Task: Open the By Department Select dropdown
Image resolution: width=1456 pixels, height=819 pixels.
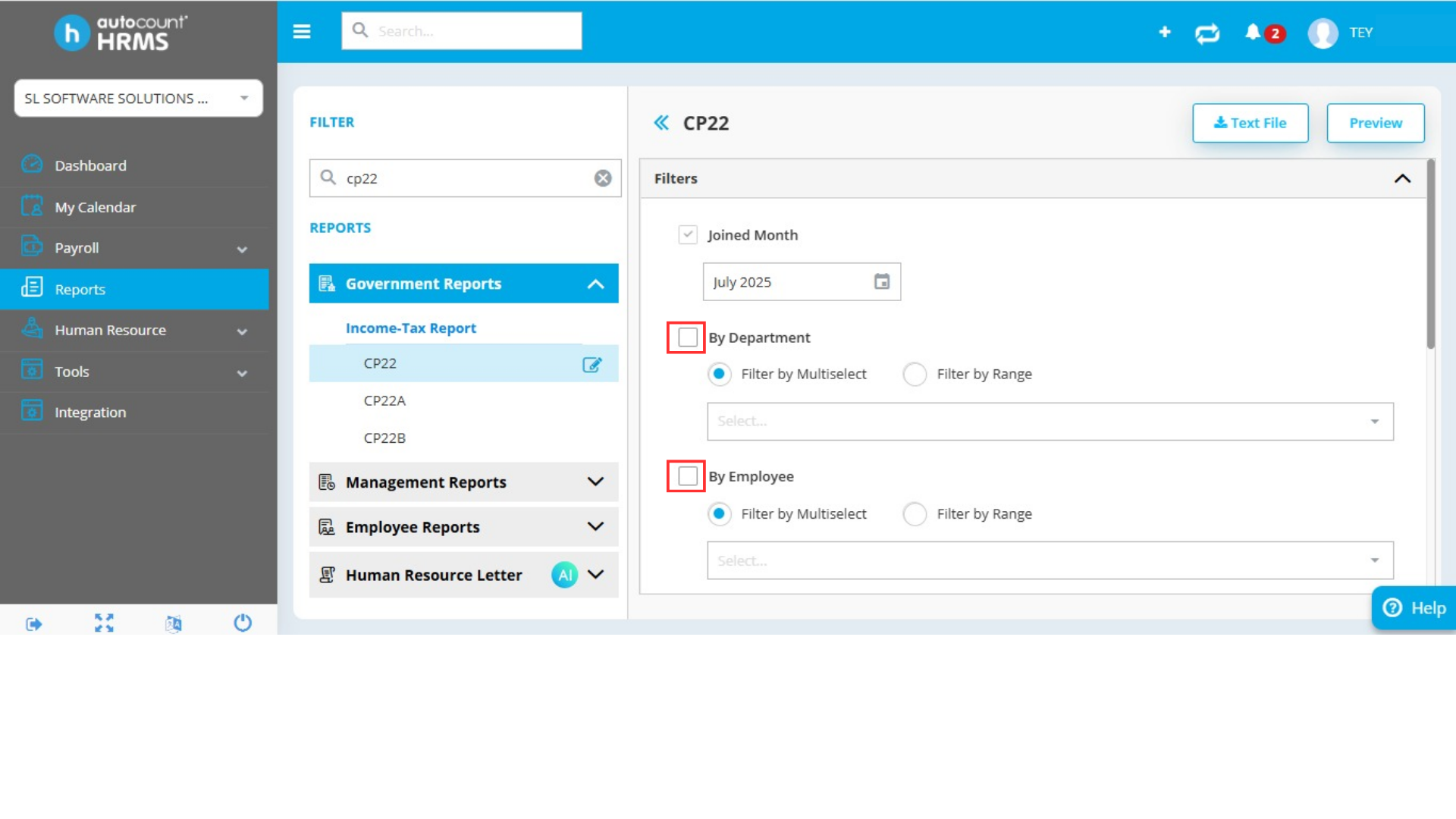Action: [1050, 422]
